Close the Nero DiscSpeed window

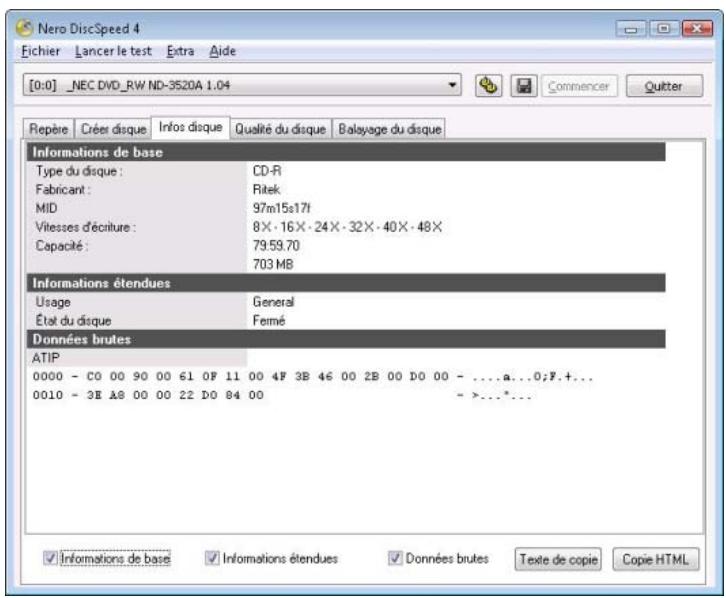click(x=697, y=29)
